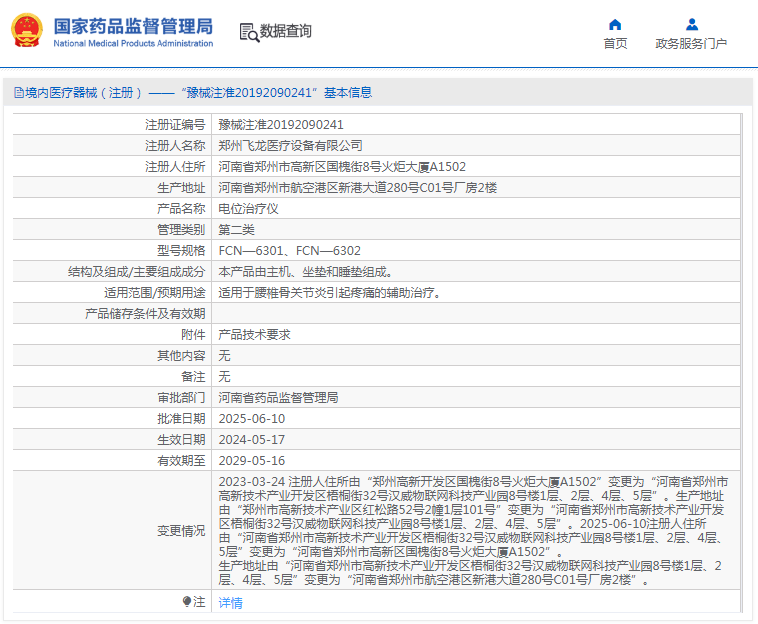Click 本产品由主机、坐垫和睡垫组成 text

(x=306, y=272)
